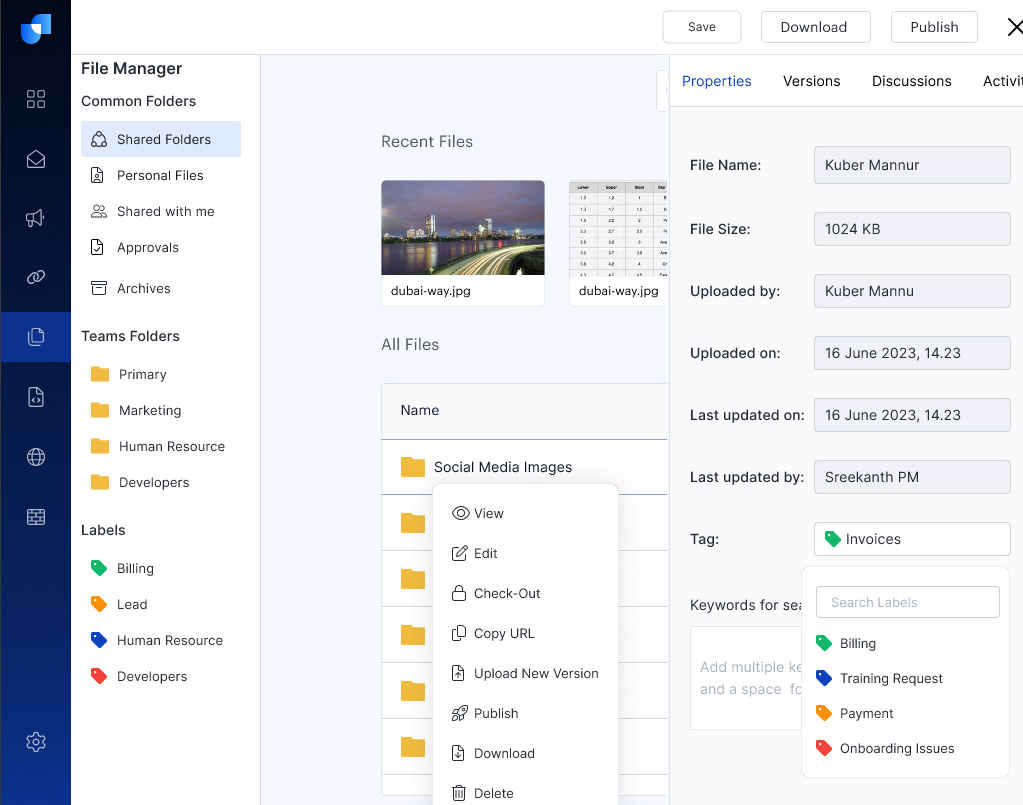Click download file icon in context menu

tap(459, 753)
